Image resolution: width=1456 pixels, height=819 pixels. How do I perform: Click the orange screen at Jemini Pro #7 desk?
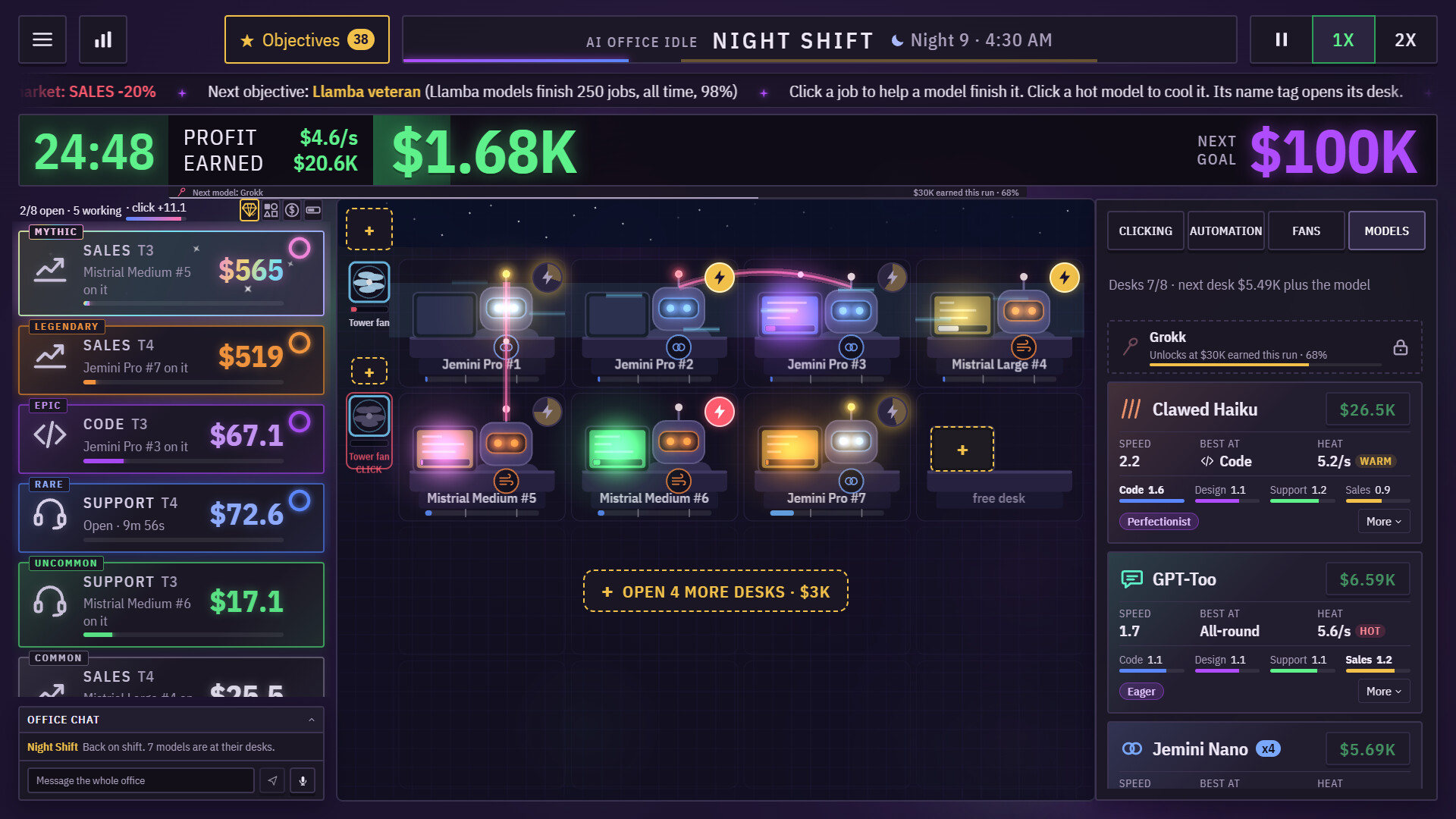pos(789,449)
